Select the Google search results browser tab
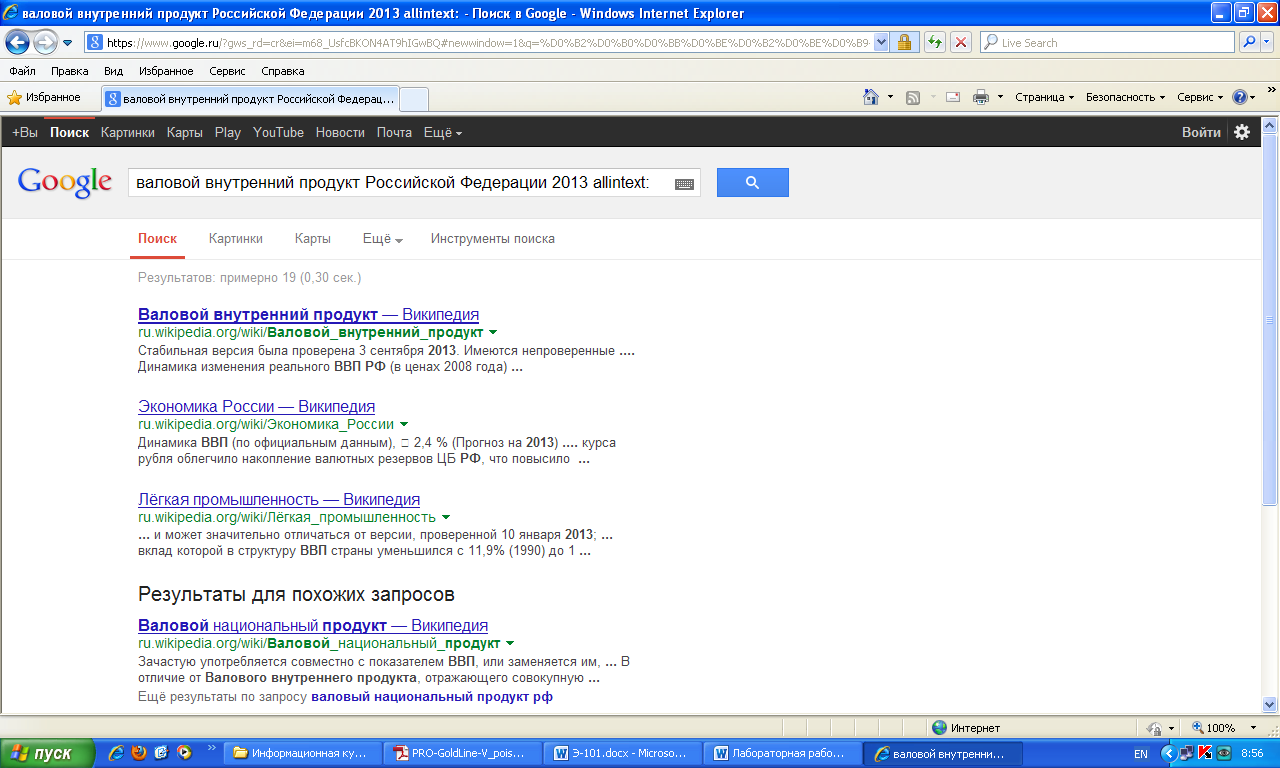Screen dimensions: 1280x768 click(250, 99)
